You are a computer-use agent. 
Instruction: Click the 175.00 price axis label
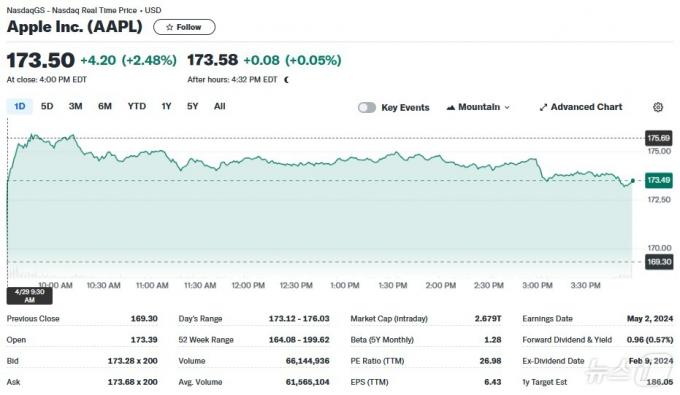659,151
